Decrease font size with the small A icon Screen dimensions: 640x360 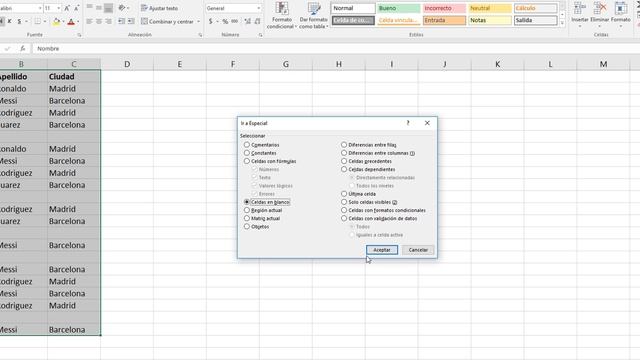(76, 8)
